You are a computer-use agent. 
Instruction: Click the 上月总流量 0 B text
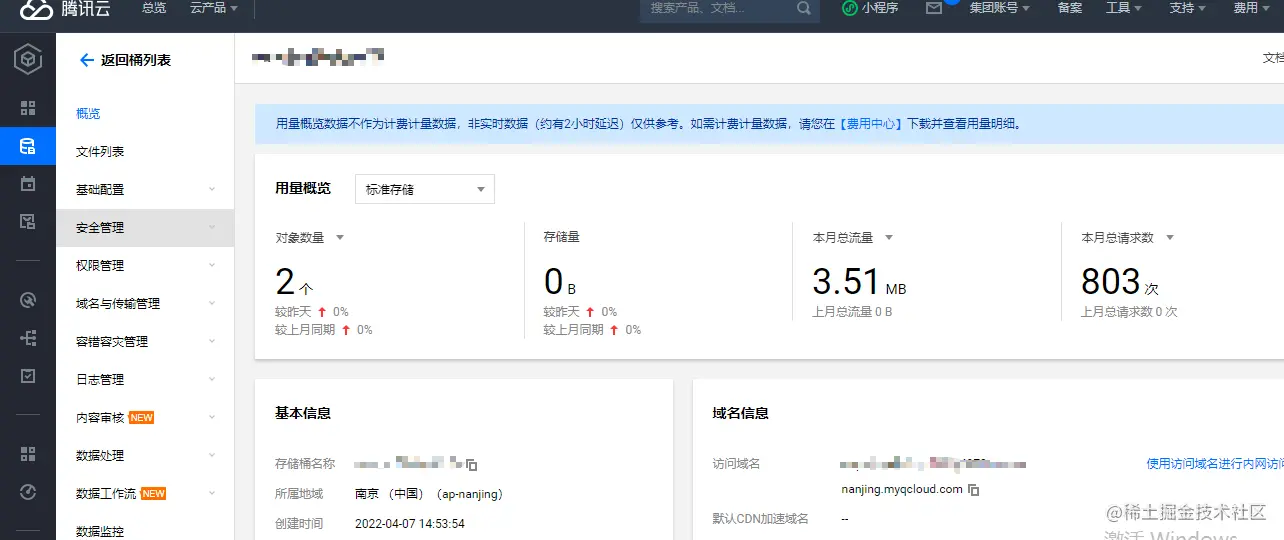pyautogui.click(x=852, y=312)
